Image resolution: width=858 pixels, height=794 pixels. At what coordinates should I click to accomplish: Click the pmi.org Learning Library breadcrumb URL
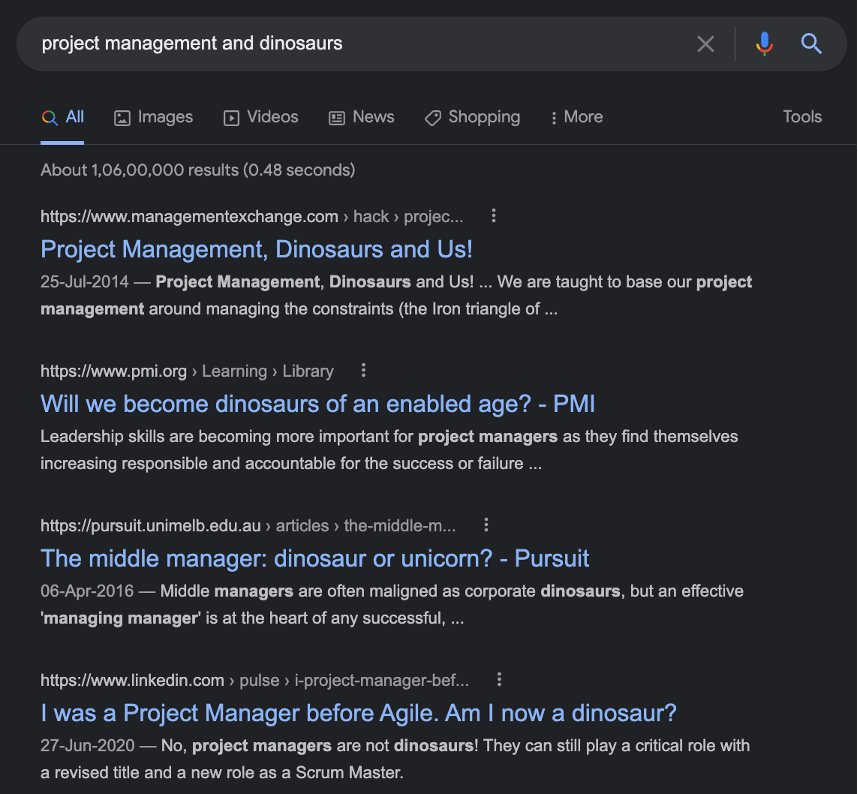[x=186, y=371]
